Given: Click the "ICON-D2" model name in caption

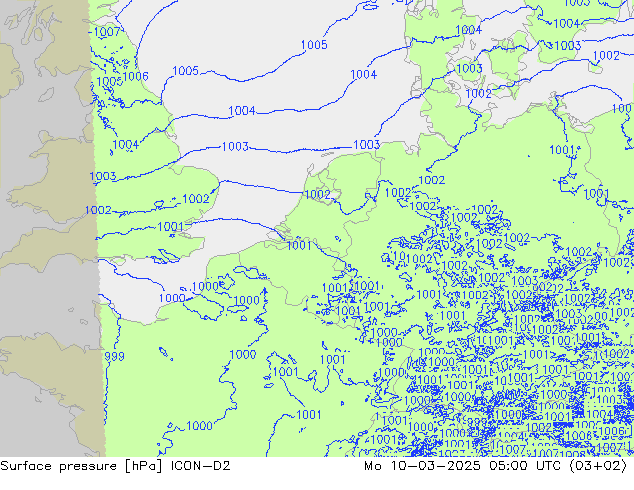Looking at the screenshot, I should click(x=201, y=466).
